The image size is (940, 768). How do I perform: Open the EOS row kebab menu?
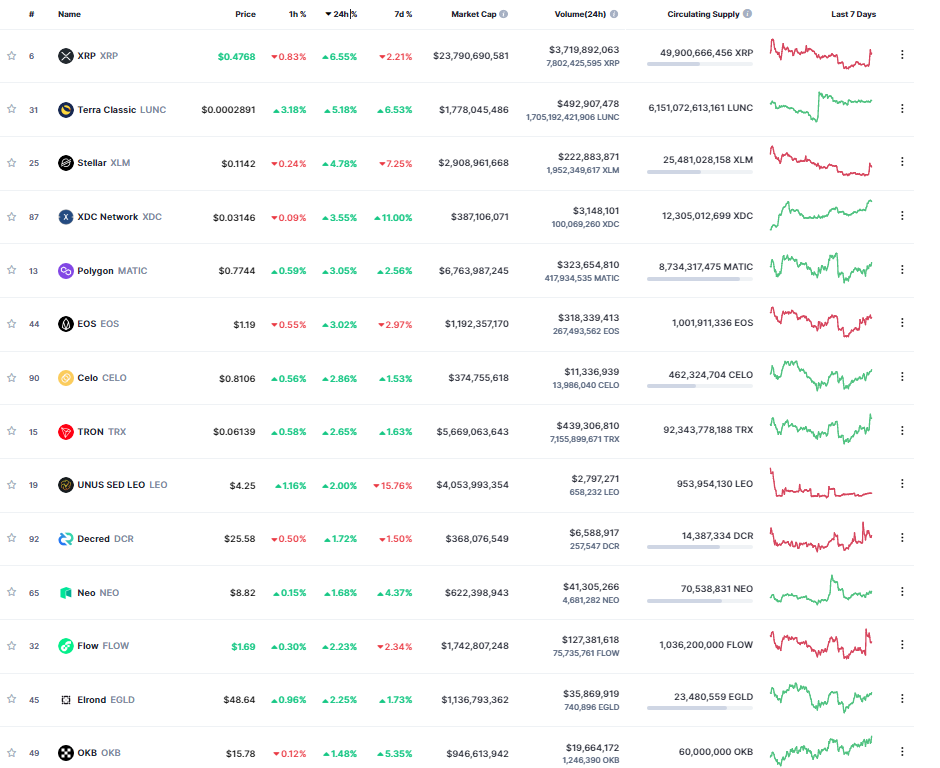(x=902, y=323)
